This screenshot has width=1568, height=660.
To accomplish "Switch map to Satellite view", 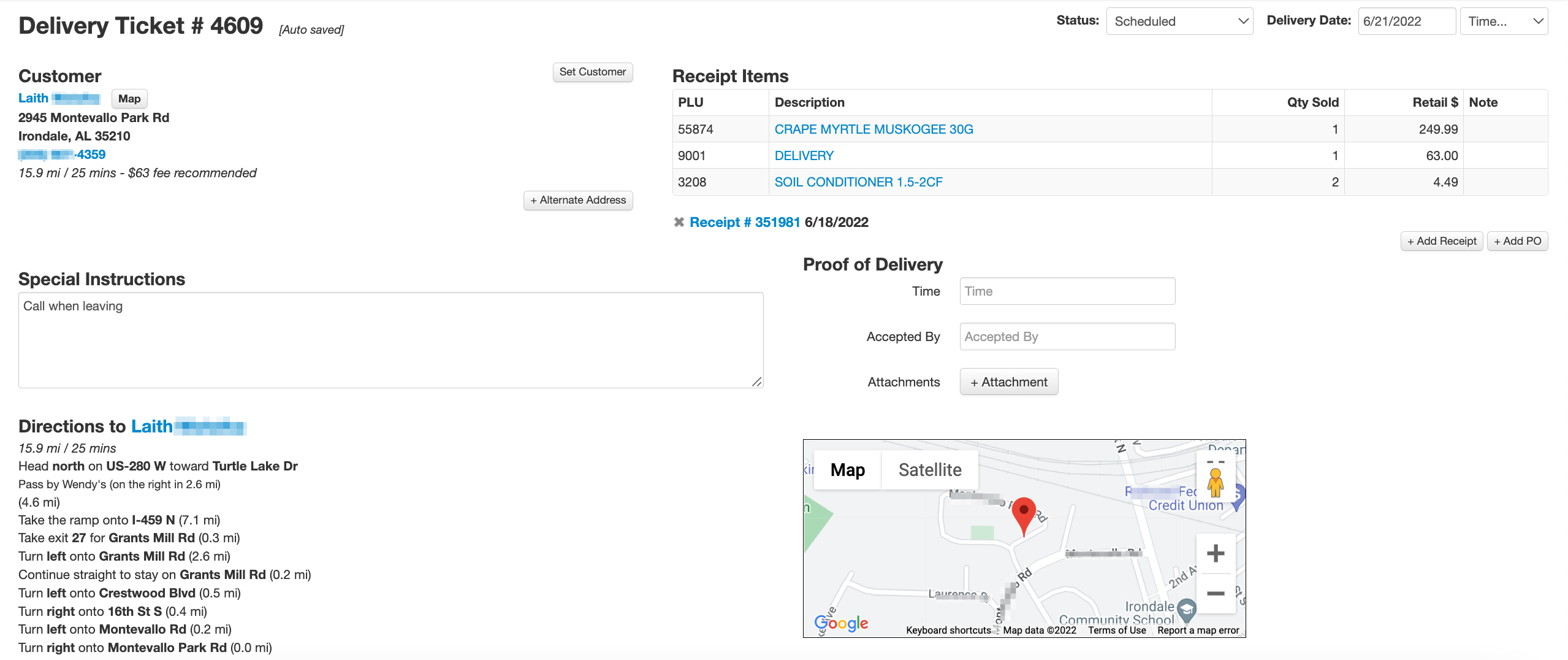I will (929, 470).
